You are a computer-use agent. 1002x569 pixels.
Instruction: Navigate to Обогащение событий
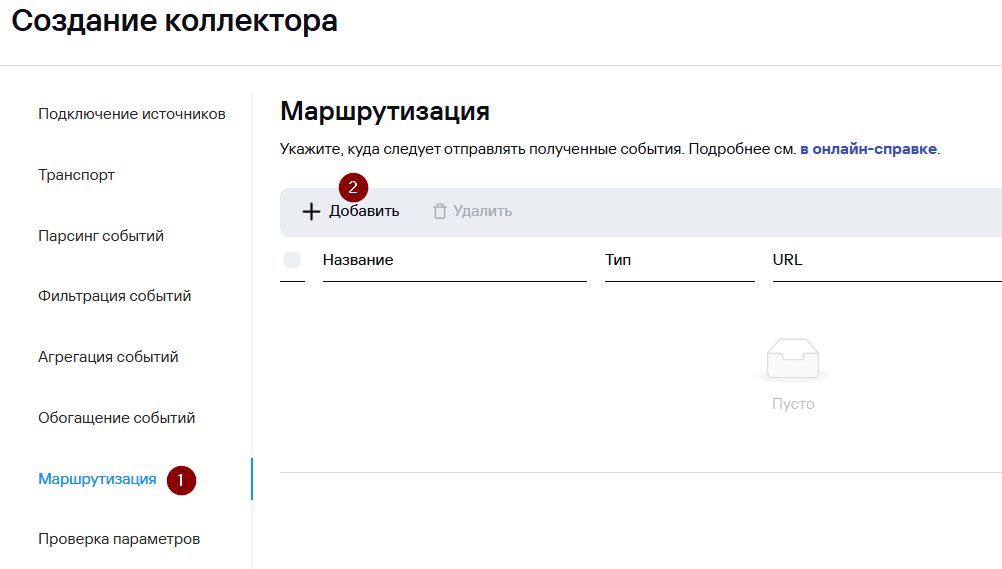pos(116,418)
